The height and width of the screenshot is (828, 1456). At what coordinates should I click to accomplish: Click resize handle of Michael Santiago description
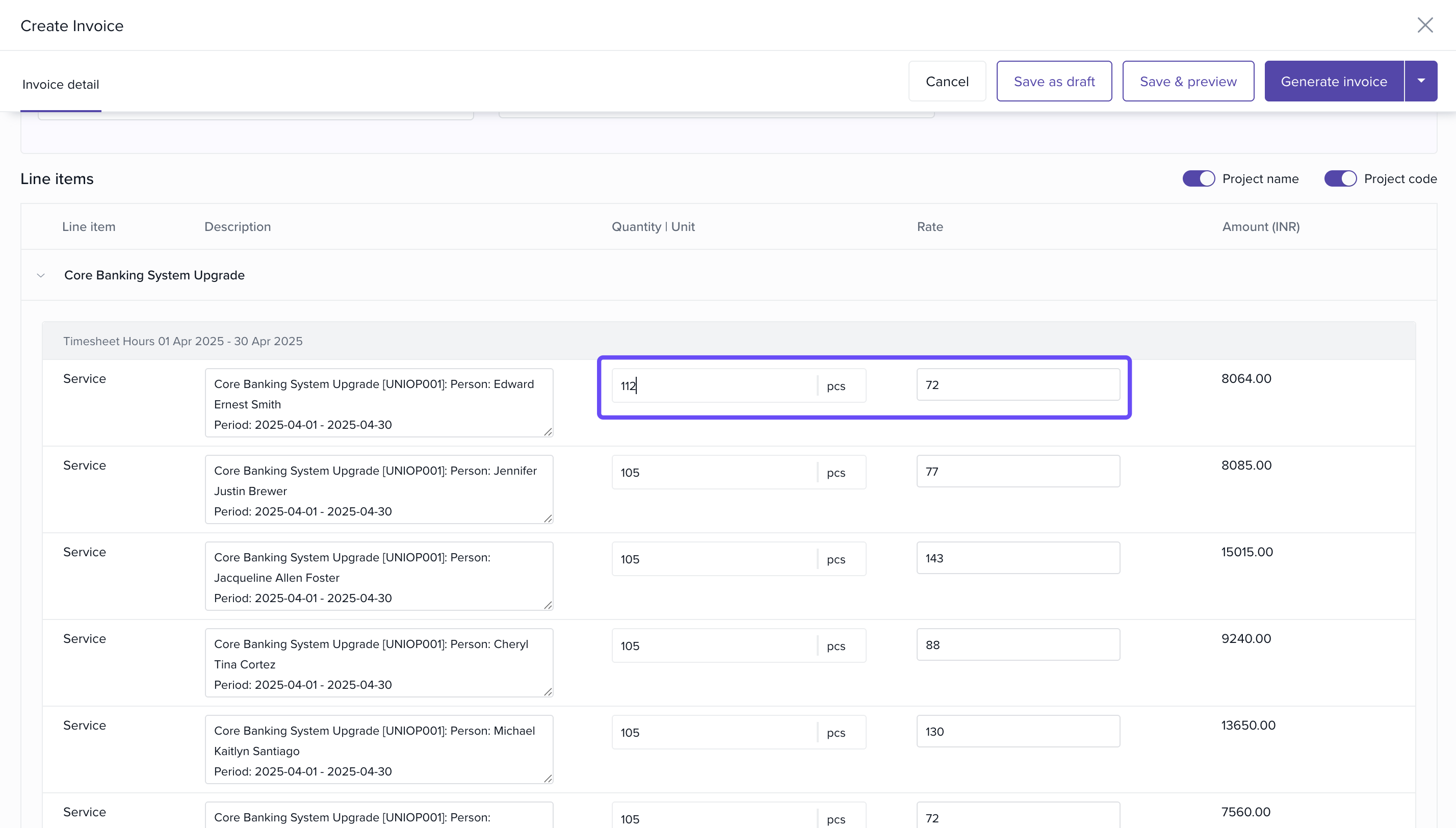click(x=548, y=779)
